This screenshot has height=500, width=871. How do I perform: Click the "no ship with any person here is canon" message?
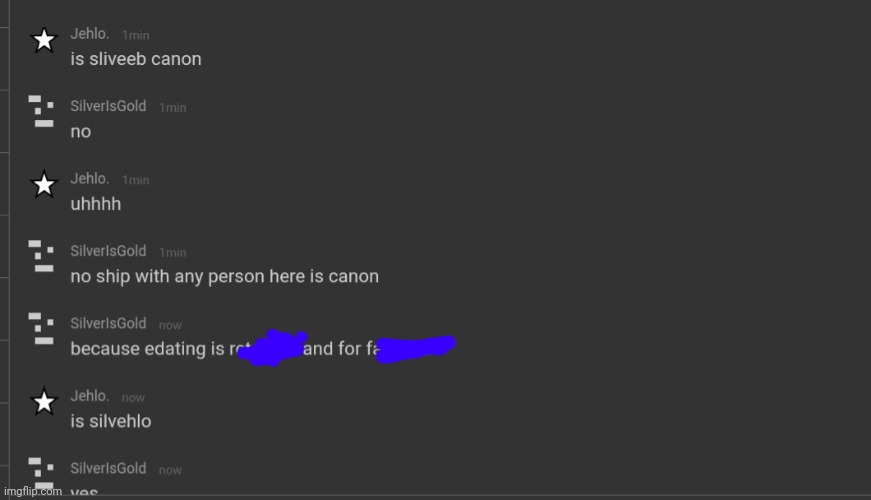[224, 276]
